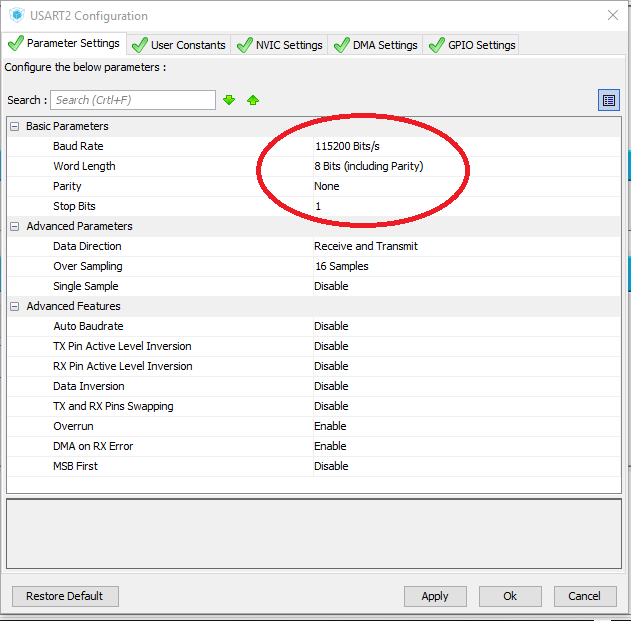Open the Data Direction value dropdown
Image resolution: width=631 pixels, height=621 pixels.
click(x=366, y=246)
